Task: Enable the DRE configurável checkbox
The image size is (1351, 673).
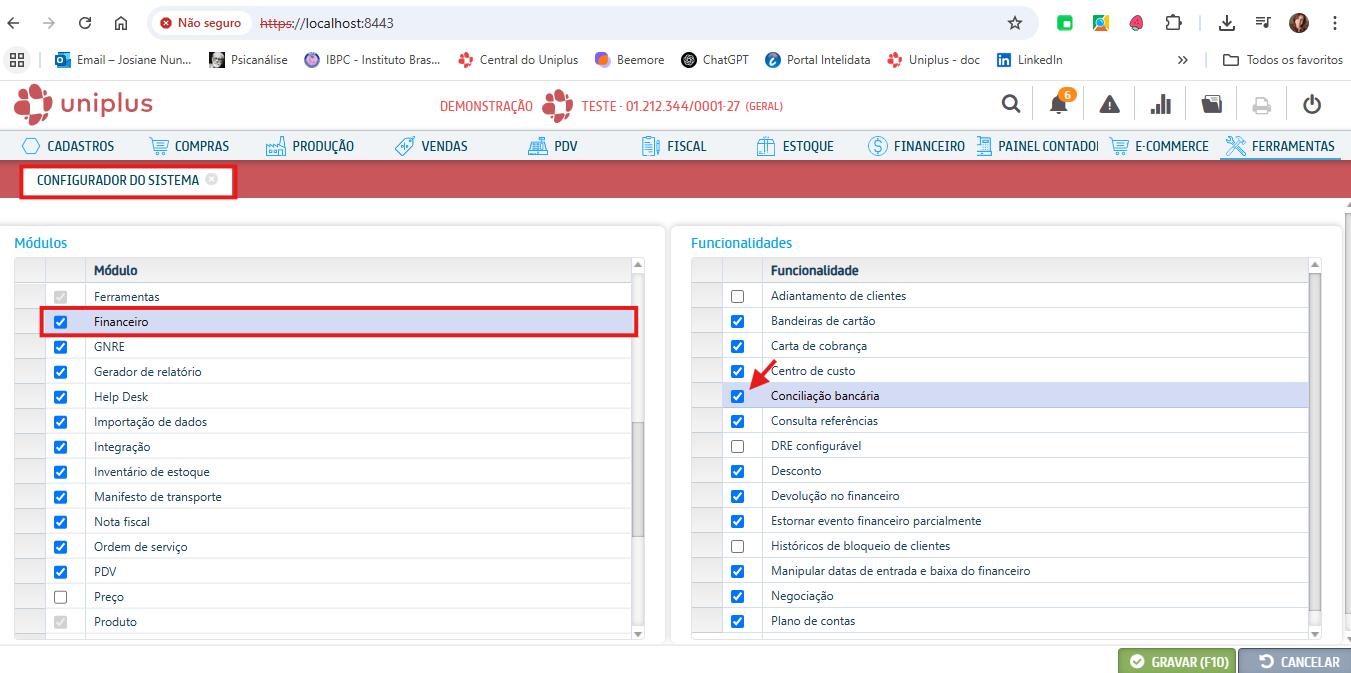Action: (x=737, y=446)
